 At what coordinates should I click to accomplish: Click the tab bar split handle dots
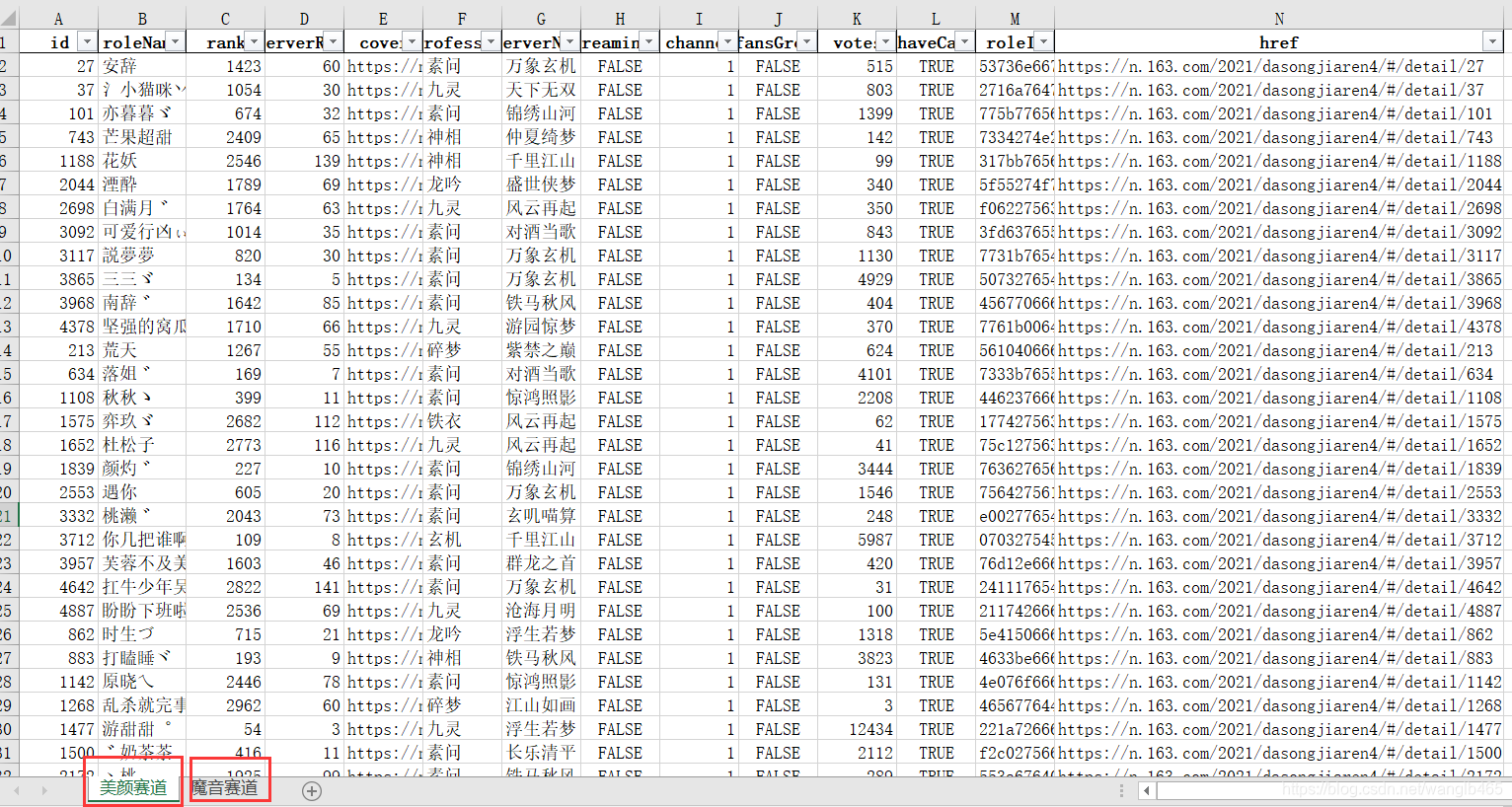click(1121, 790)
